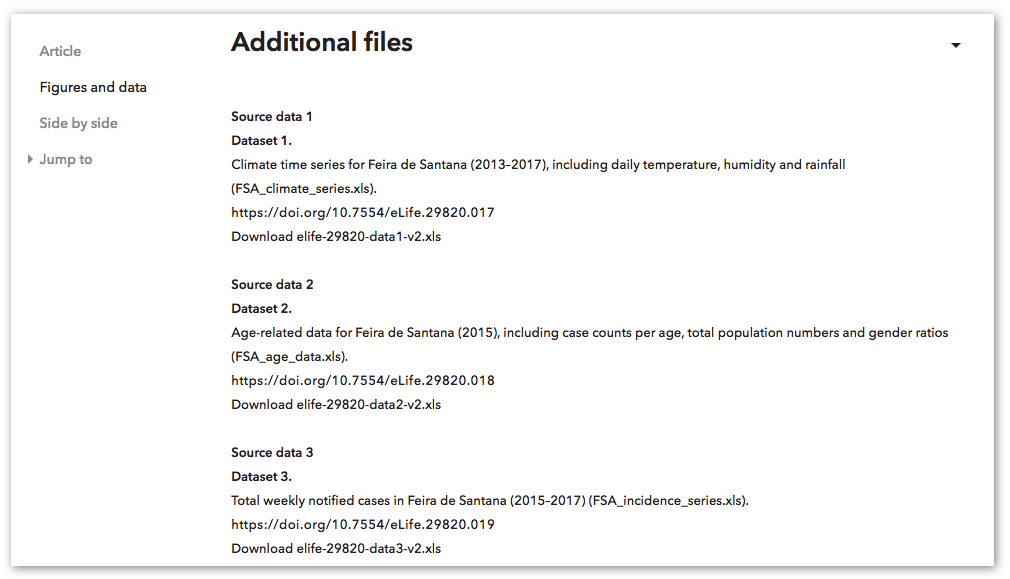The width and height of the screenshot is (1010, 579).
Task: Click the Source data 1 title
Action: [x=272, y=117]
